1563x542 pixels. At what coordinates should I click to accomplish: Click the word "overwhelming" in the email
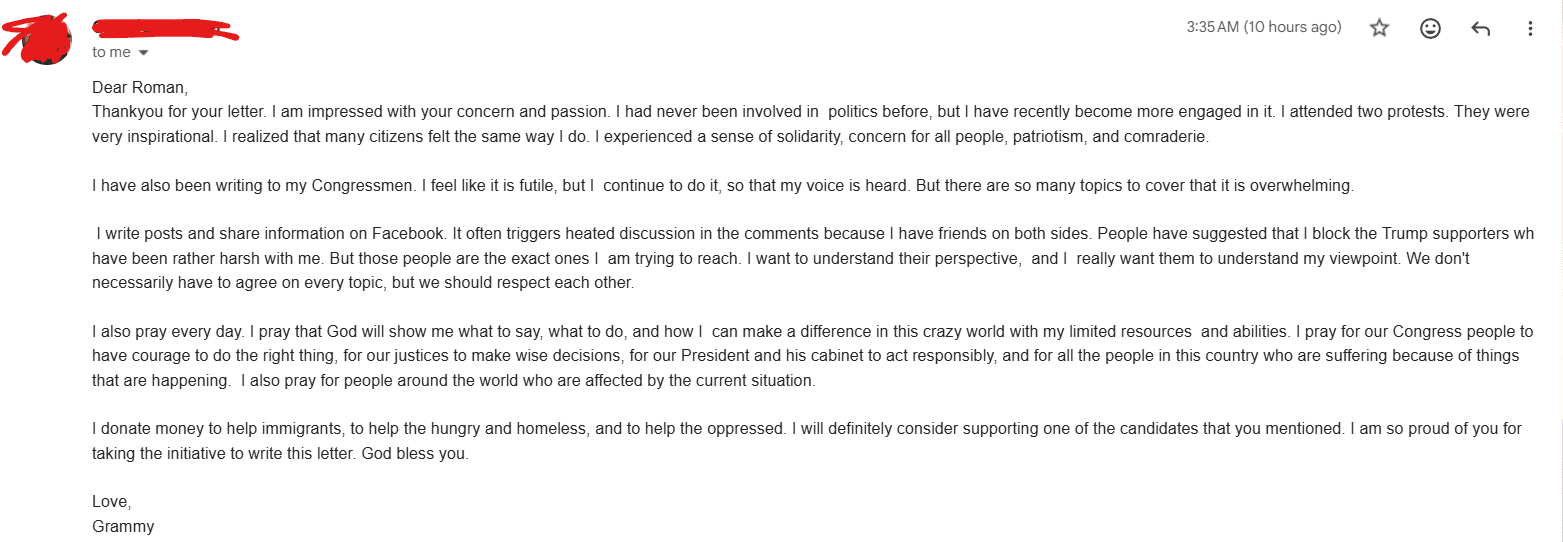pyautogui.click(x=1306, y=186)
